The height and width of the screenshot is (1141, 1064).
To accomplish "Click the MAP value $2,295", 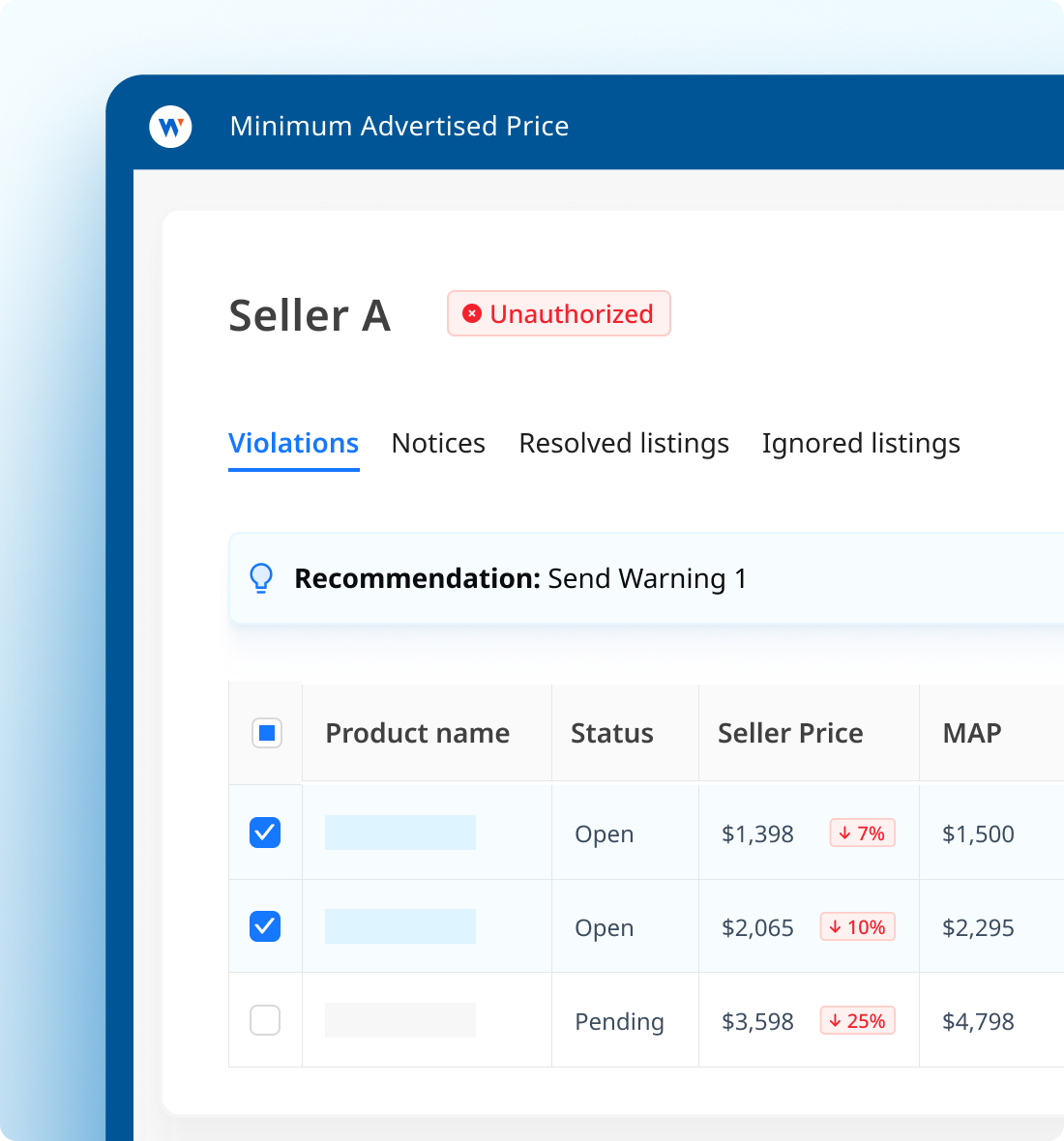I will click(x=978, y=928).
